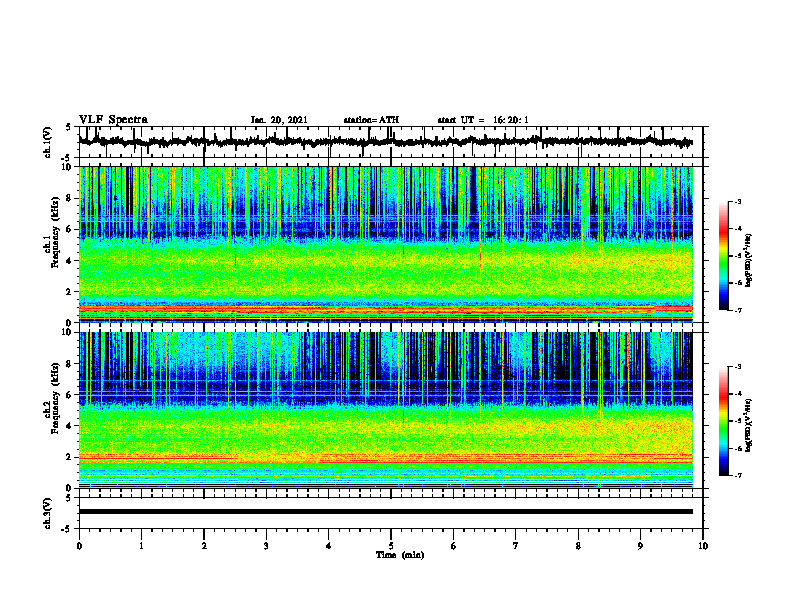Click time axis tick label "0"

(x=79, y=546)
